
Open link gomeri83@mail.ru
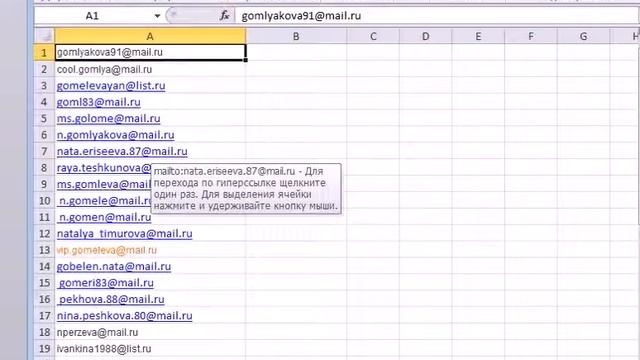tap(106, 282)
